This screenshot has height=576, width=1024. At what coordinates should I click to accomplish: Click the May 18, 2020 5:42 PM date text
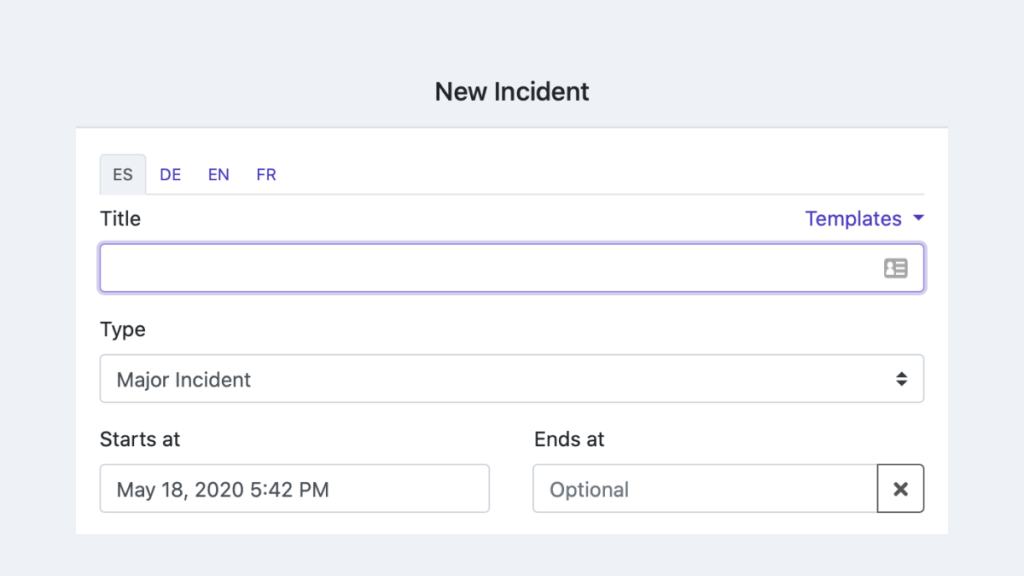point(223,489)
